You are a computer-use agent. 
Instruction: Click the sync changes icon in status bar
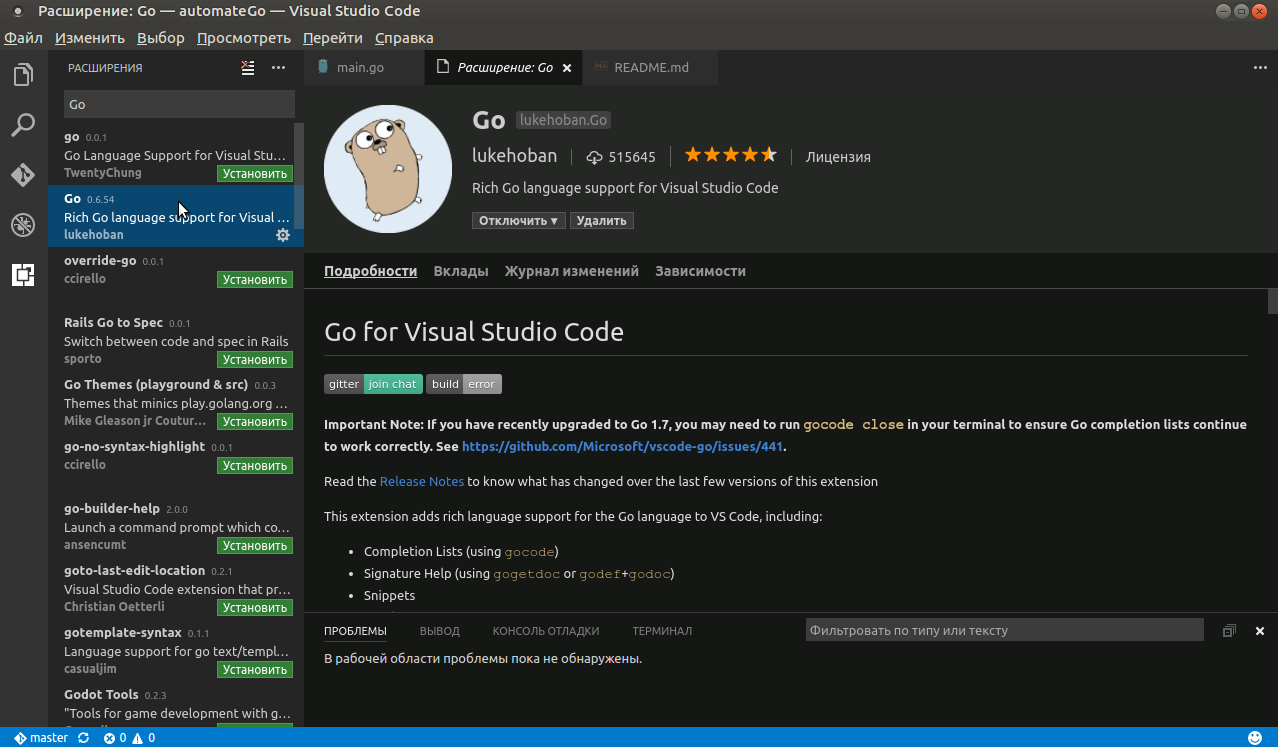[83, 738]
